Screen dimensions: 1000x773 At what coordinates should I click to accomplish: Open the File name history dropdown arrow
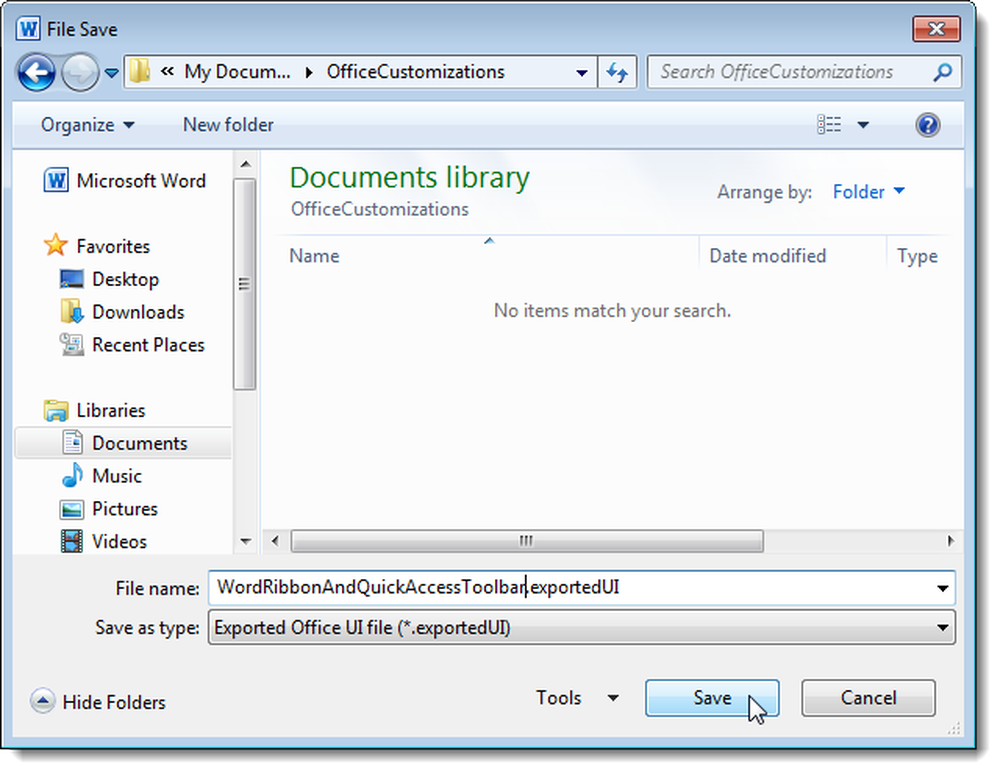(x=942, y=588)
